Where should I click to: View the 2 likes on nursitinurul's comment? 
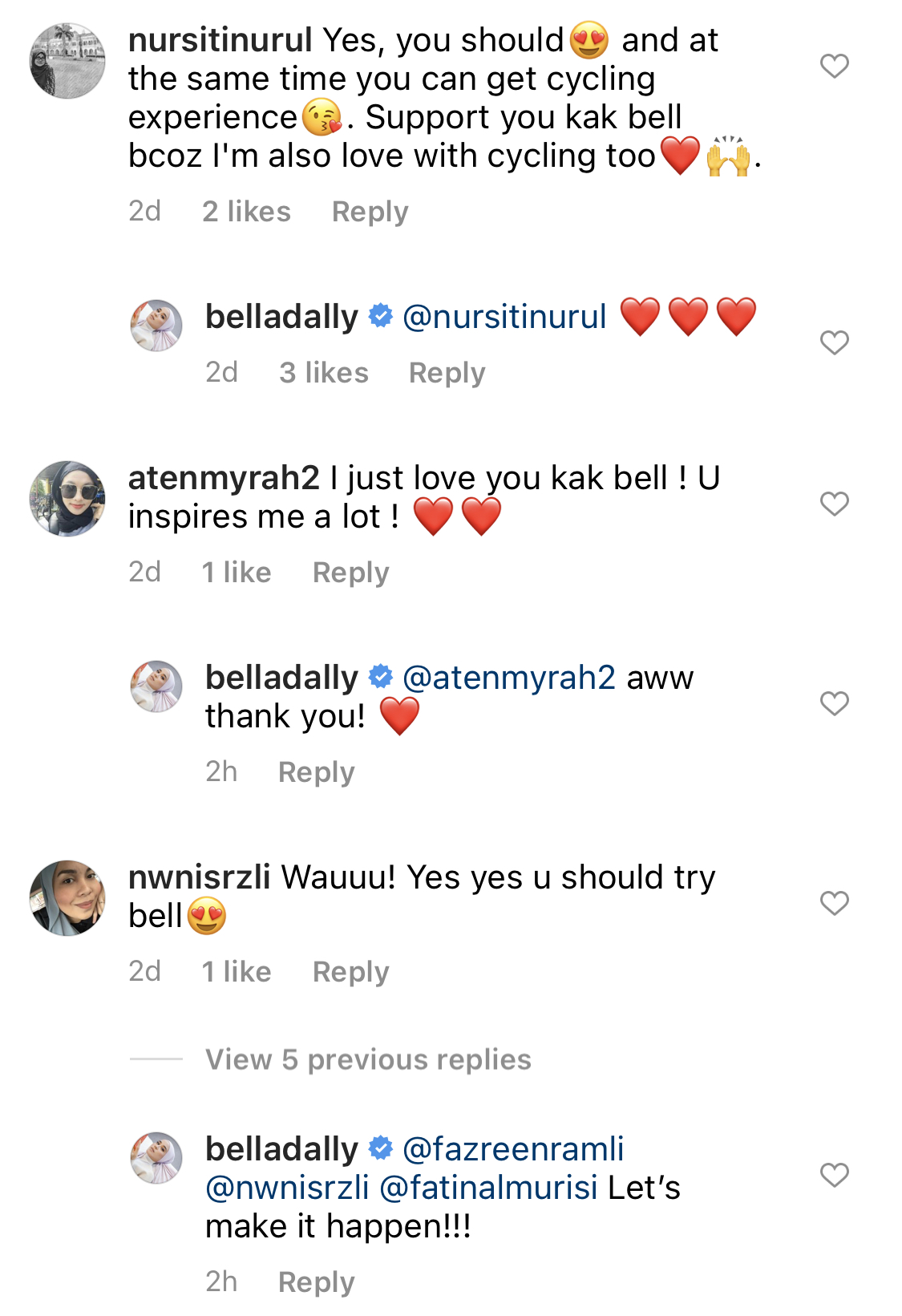pyautogui.click(x=246, y=212)
